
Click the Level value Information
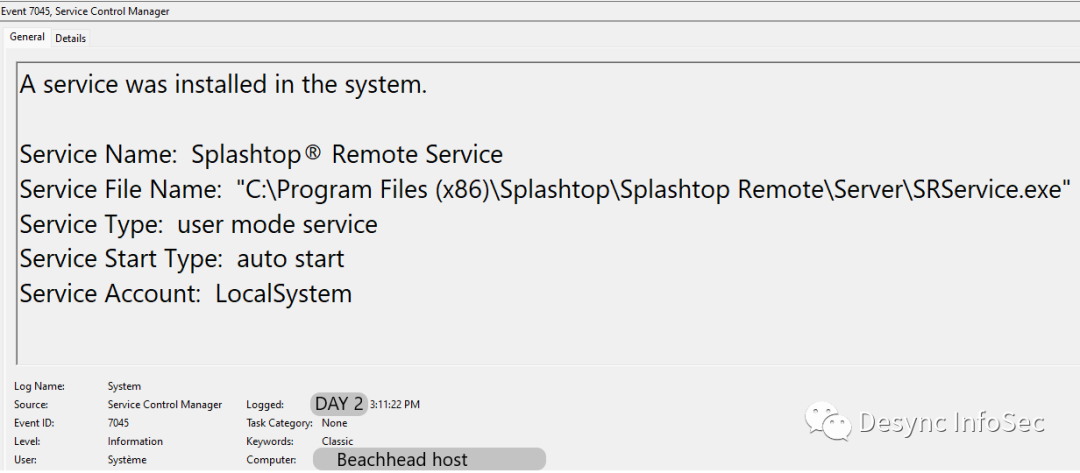click(x=135, y=441)
